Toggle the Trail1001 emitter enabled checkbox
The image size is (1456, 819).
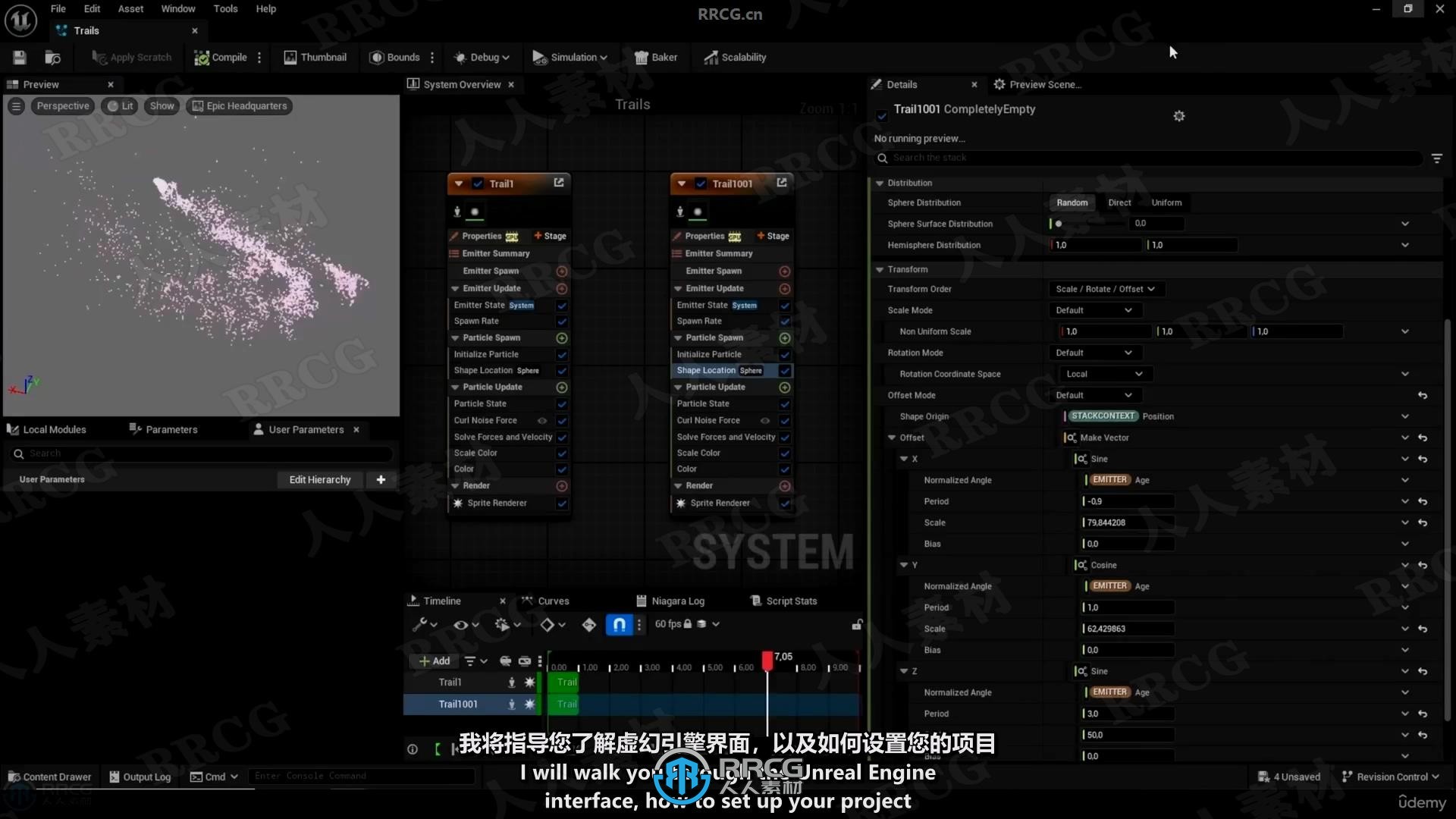point(701,184)
